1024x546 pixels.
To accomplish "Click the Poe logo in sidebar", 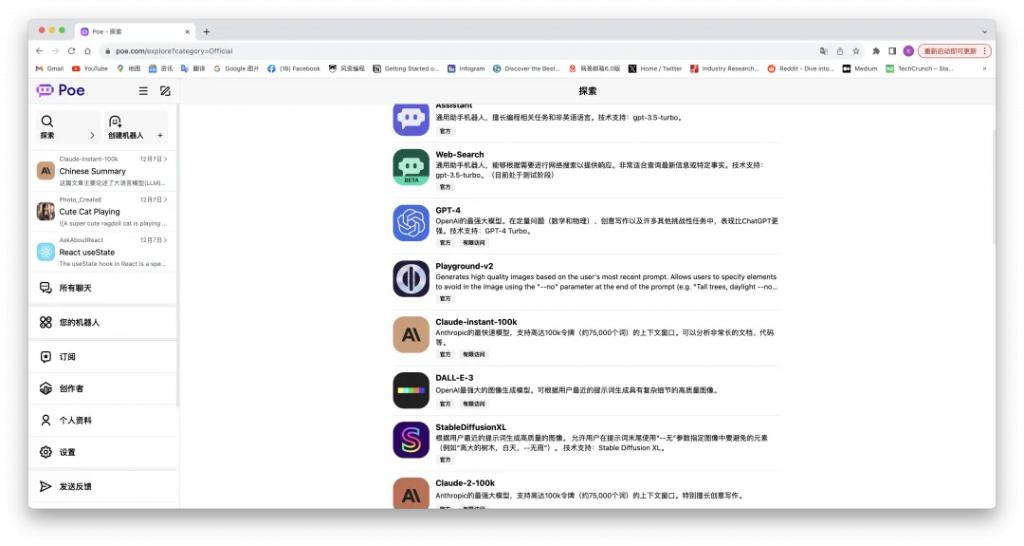I will tap(61, 90).
